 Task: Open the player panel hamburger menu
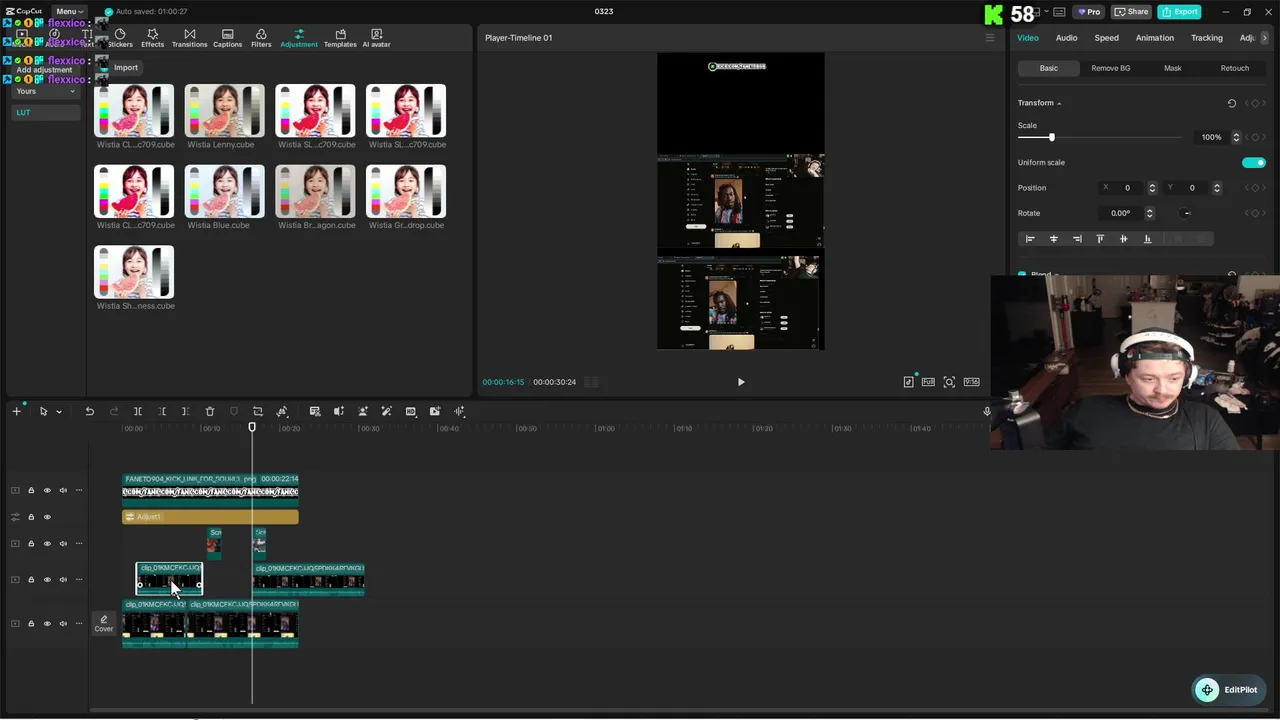click(x=990, y=38)
